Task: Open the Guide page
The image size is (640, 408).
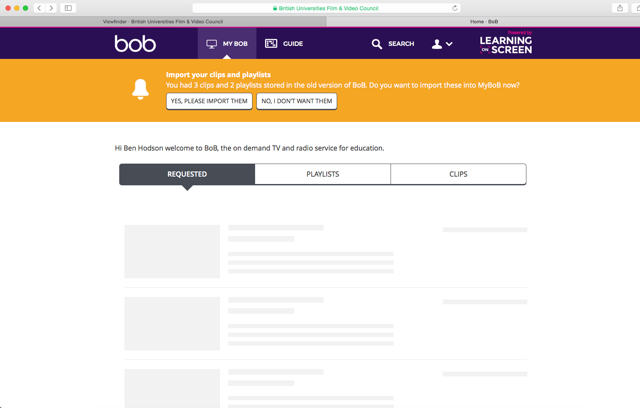Action: 284,44
